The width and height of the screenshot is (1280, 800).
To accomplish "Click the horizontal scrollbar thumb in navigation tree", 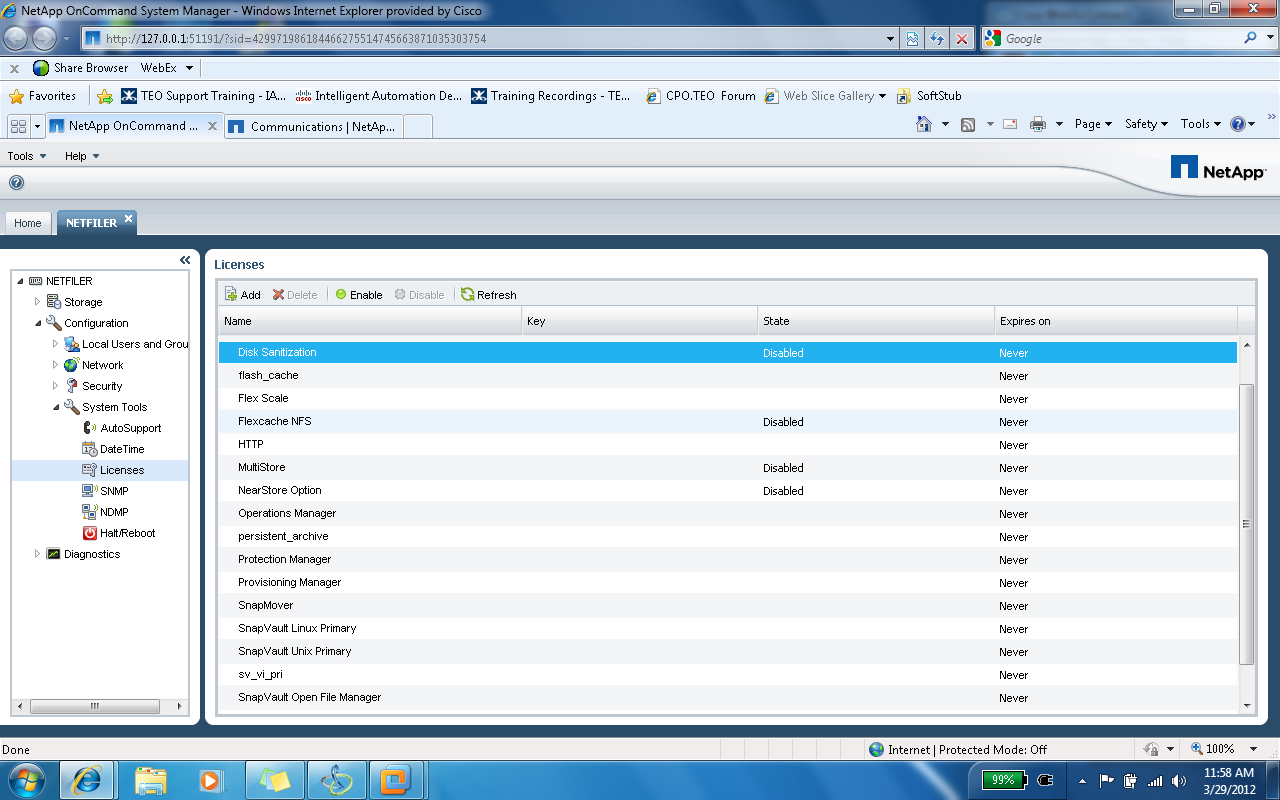I will tap(95, 705).
